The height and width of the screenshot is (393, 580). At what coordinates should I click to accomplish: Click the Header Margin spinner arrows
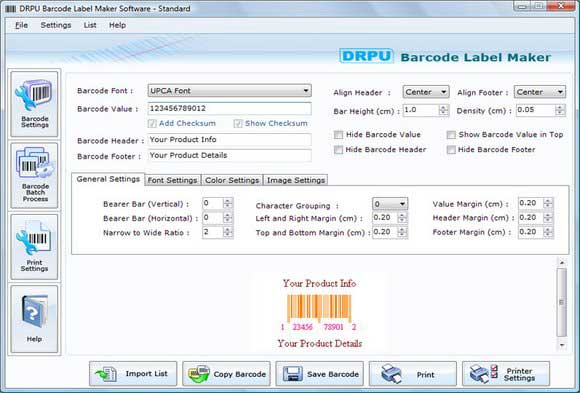(548, 218)
